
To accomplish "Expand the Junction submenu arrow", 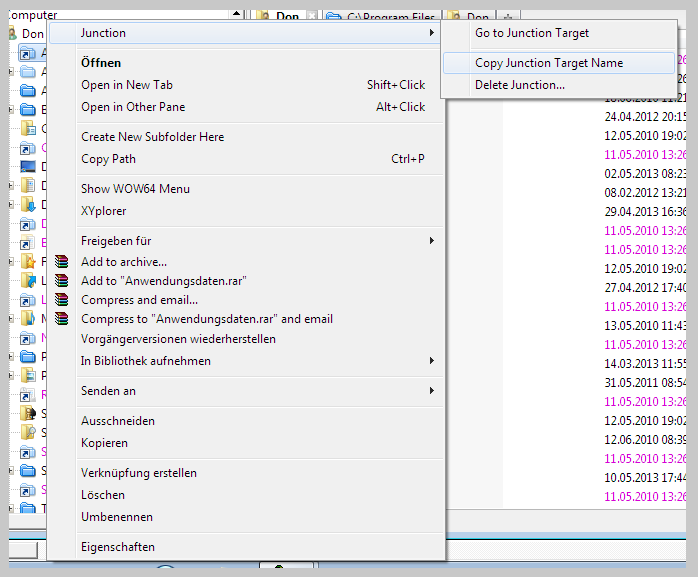I will tap(431, 33).
